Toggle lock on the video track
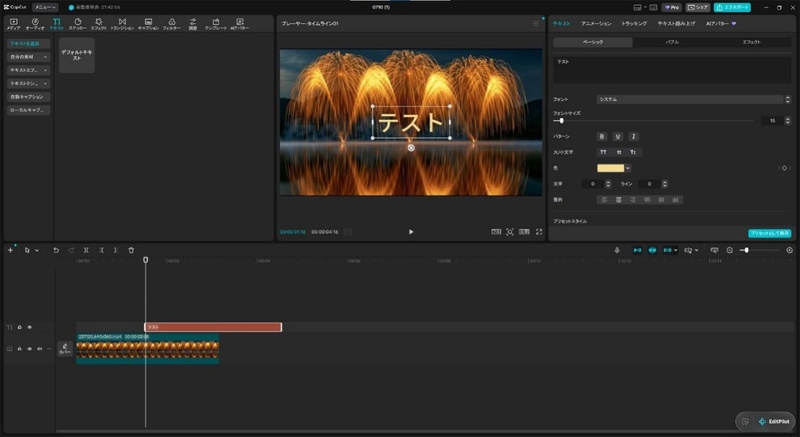 19,349
